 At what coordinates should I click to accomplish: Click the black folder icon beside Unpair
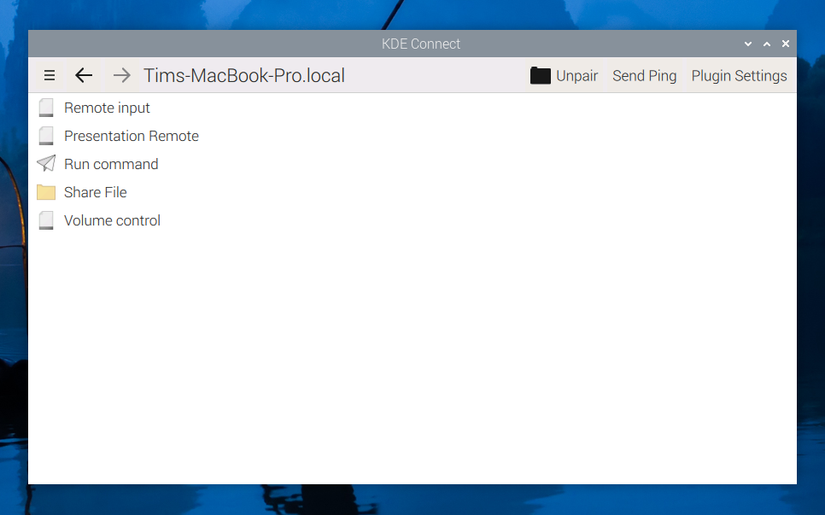point(541,76)
